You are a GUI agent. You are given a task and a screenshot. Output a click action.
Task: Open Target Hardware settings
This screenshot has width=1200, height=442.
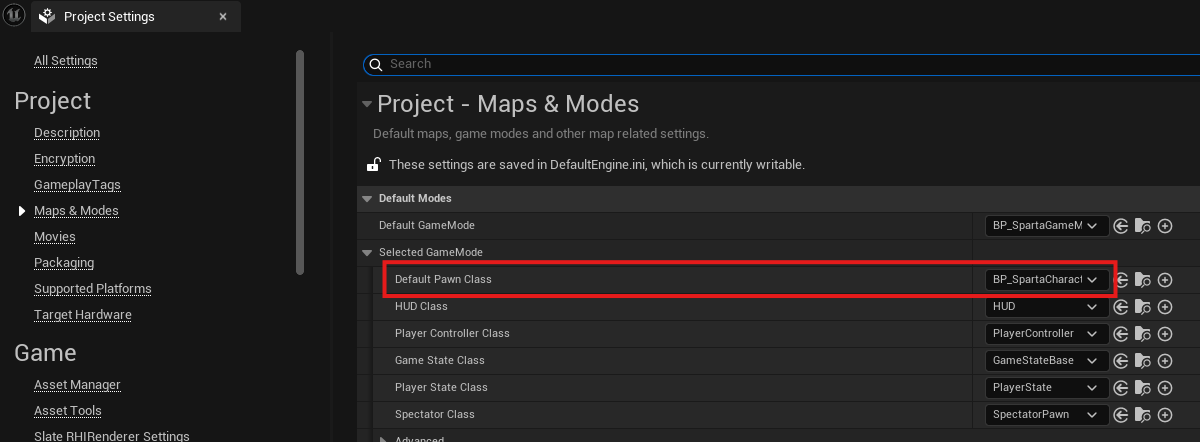(x=83, y=315)
